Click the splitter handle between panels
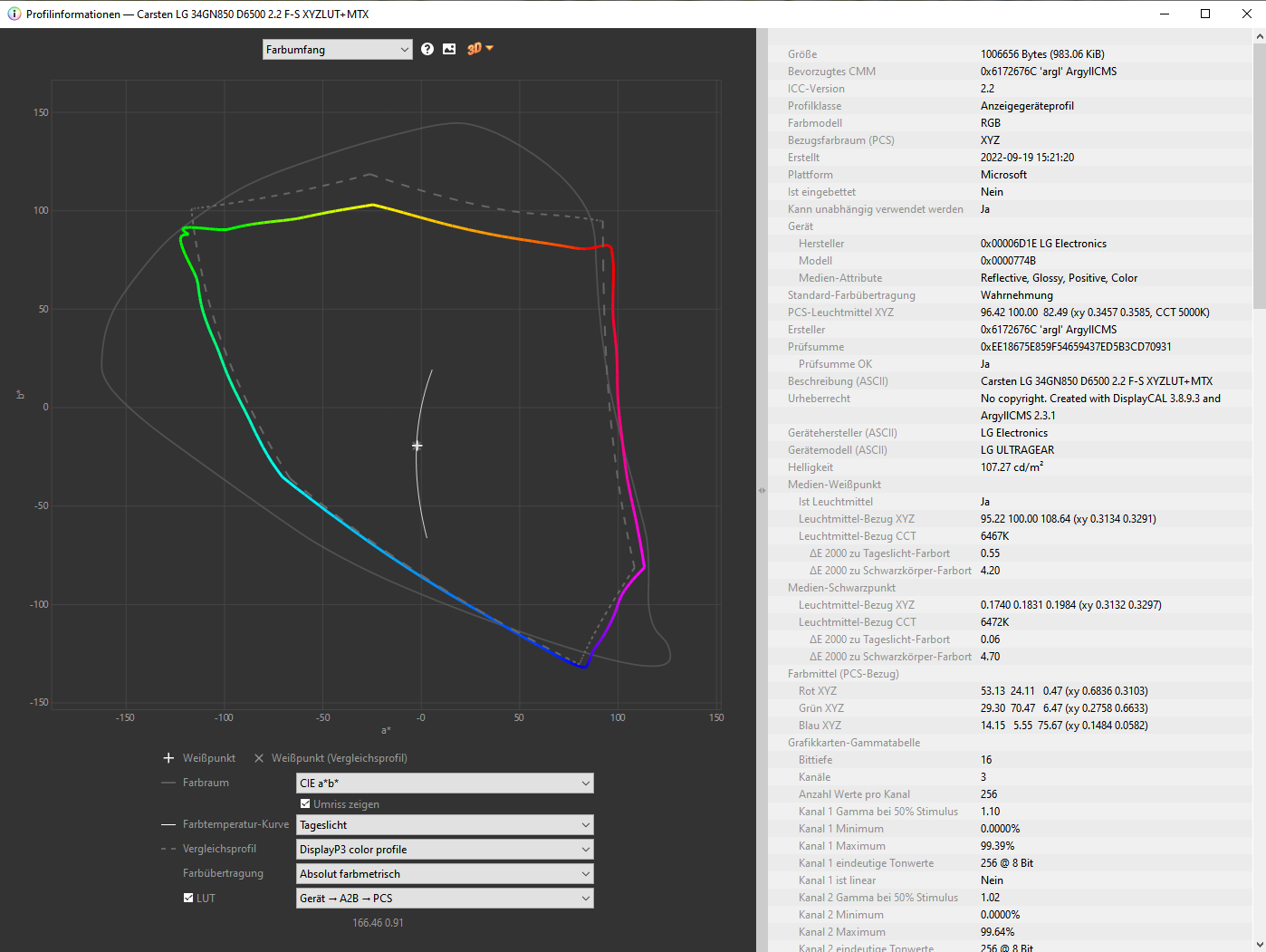 762,490
